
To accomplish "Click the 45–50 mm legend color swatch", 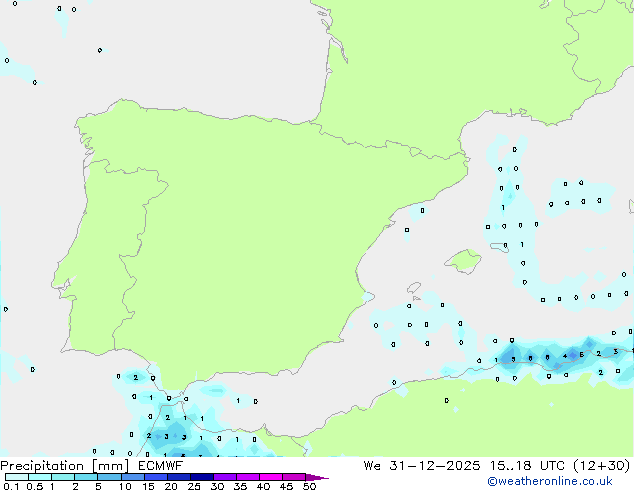I will coord(294,477).
